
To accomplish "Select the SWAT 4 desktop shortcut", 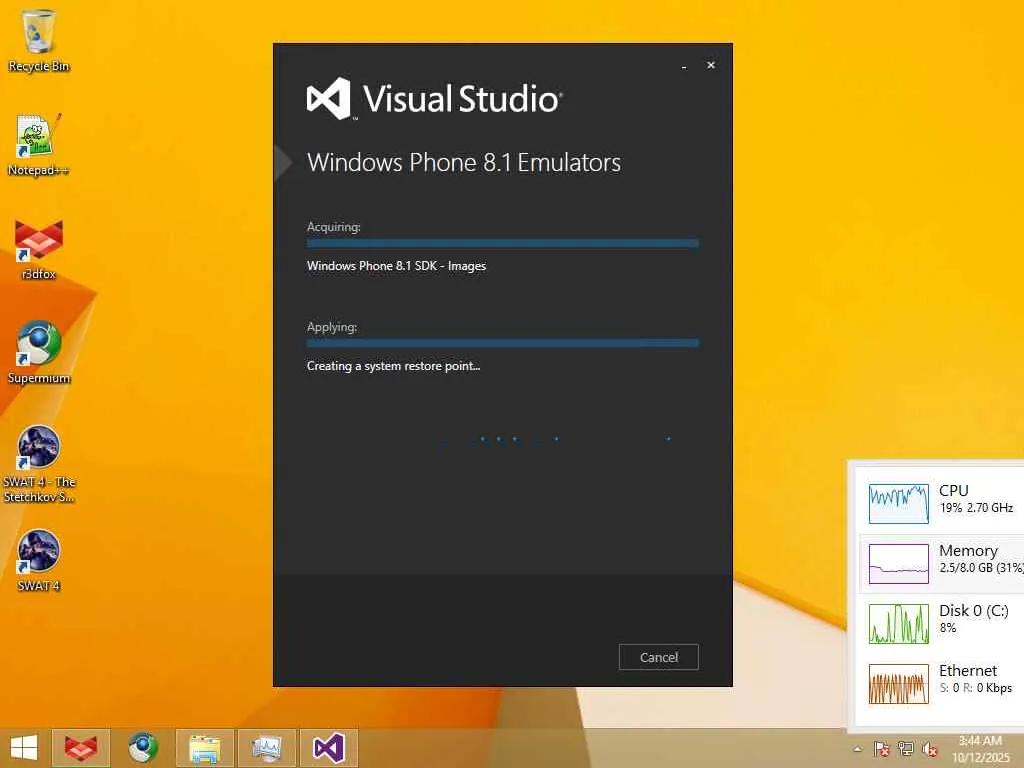I will pyautogui.click(x=39, y=560).
